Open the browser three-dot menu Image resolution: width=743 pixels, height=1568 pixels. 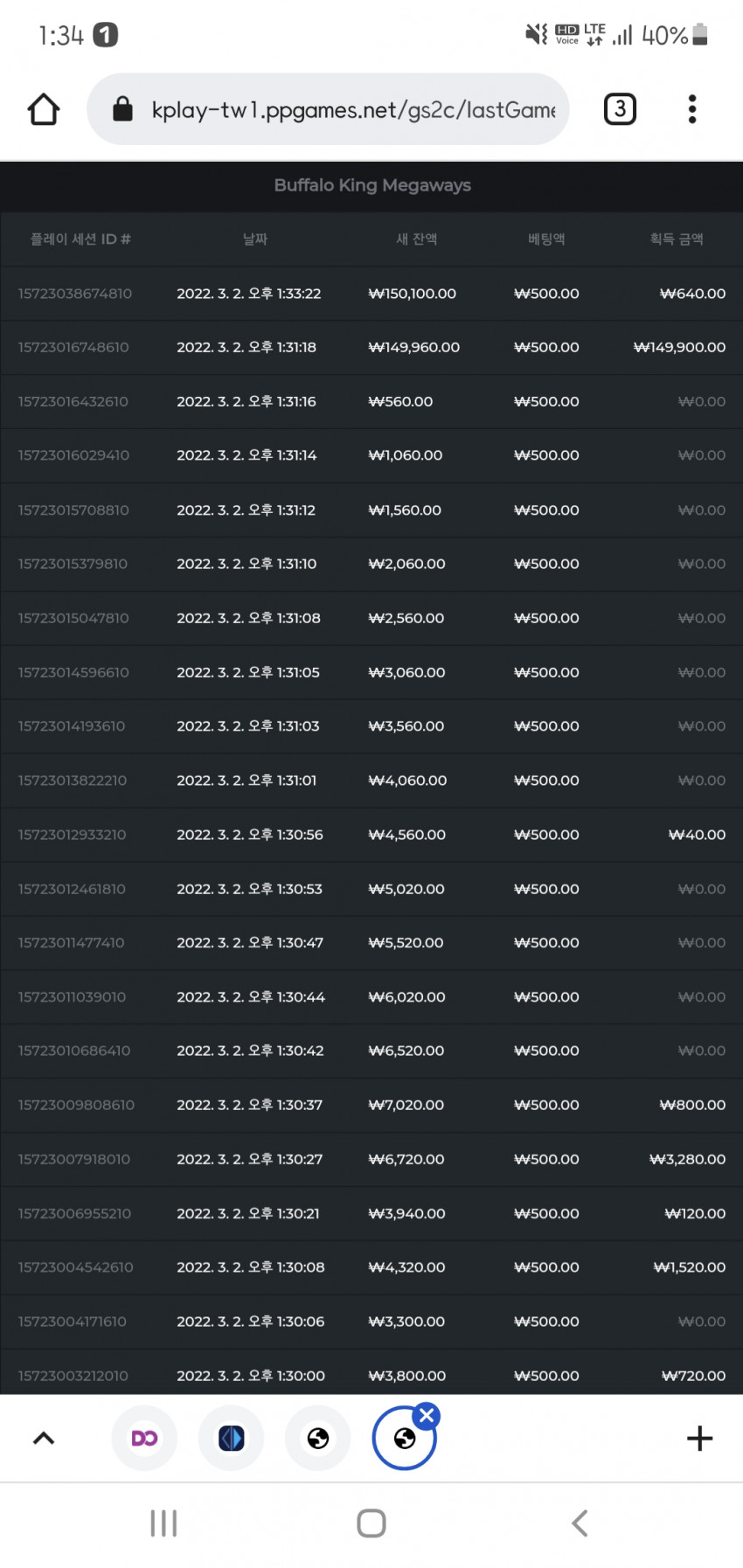pyautogui.click(x=692, y=109)
